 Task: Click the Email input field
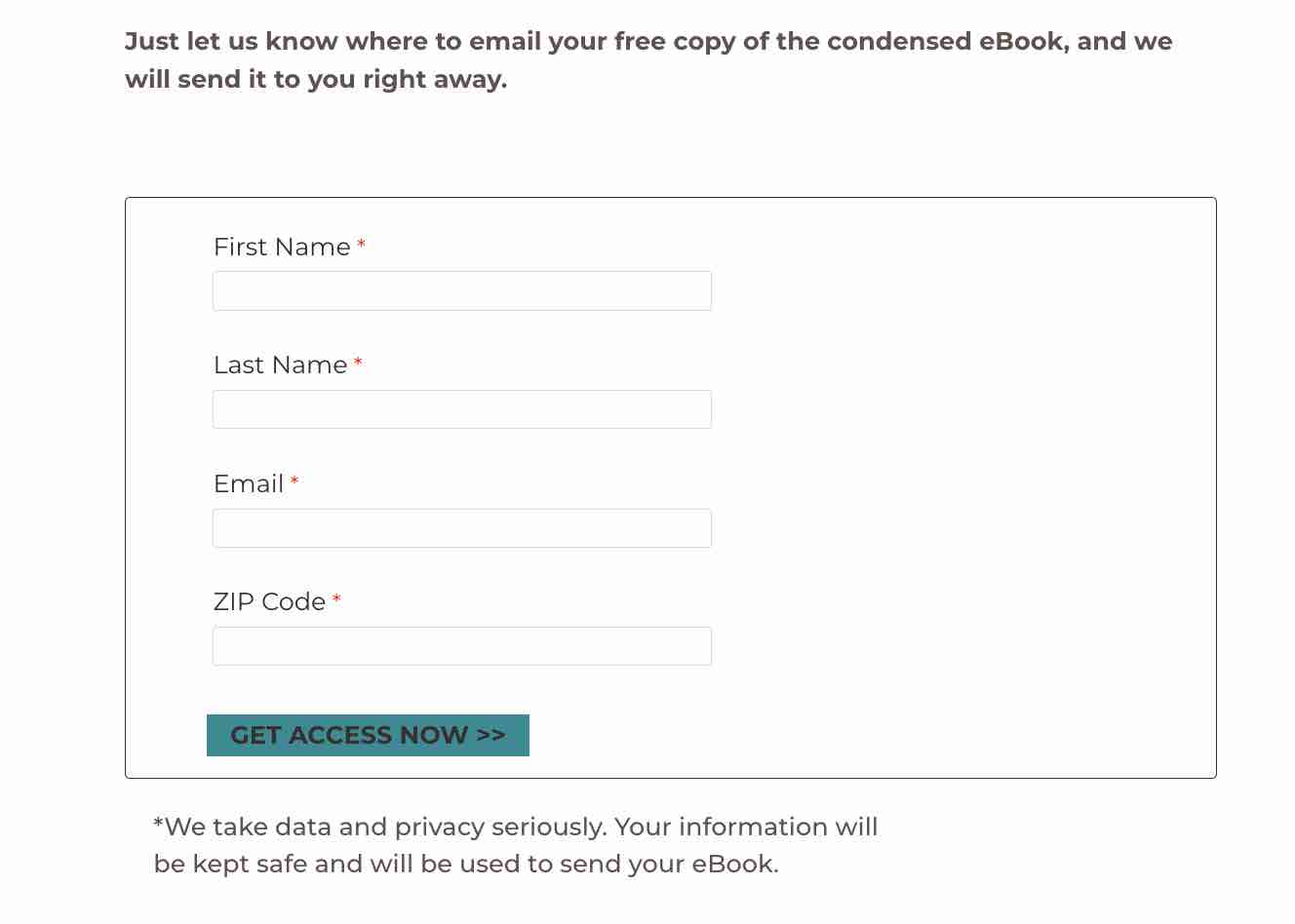click(461, 528)
